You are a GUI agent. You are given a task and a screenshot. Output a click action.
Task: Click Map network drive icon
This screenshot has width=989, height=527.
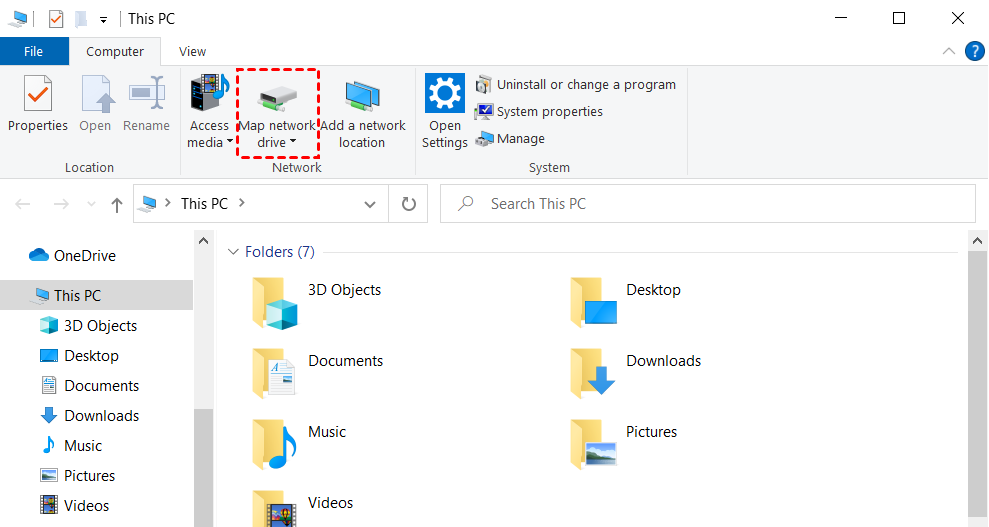pos(278,97)
